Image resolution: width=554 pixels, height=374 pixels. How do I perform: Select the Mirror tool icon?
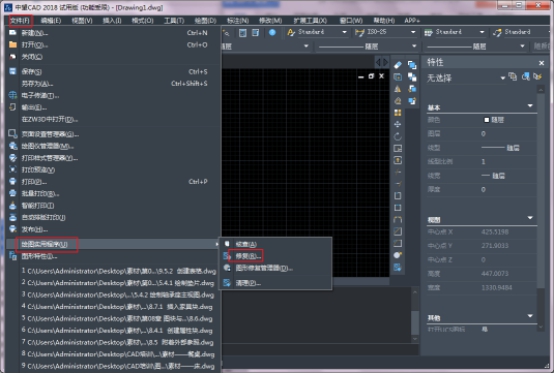click(398, 89)
